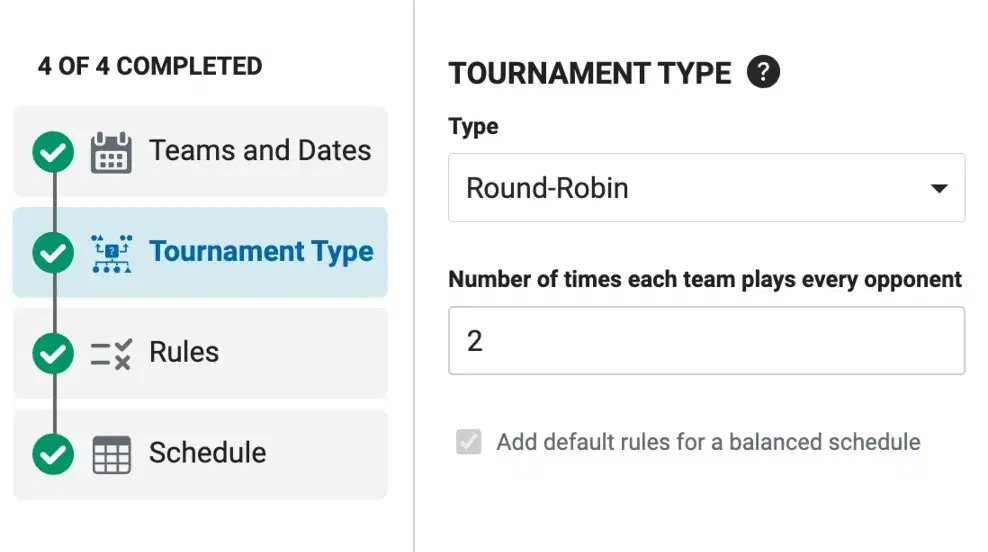Go to the Teams and Dates step
The height and width of the screenshot is (552, 988).
tap(200, 151)
